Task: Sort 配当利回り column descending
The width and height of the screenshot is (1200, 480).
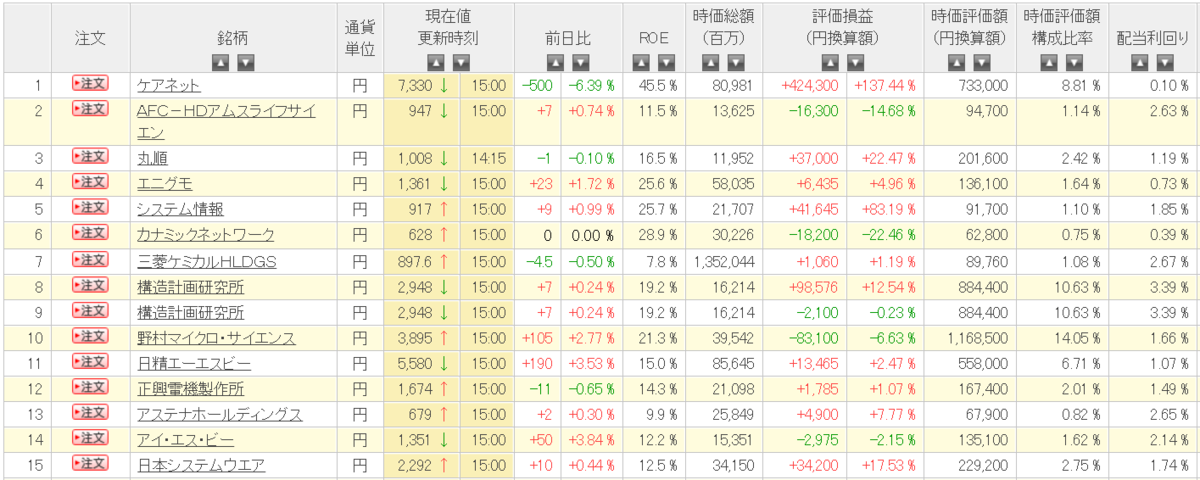Action: pyautogui.click(x=1165, y=62)
